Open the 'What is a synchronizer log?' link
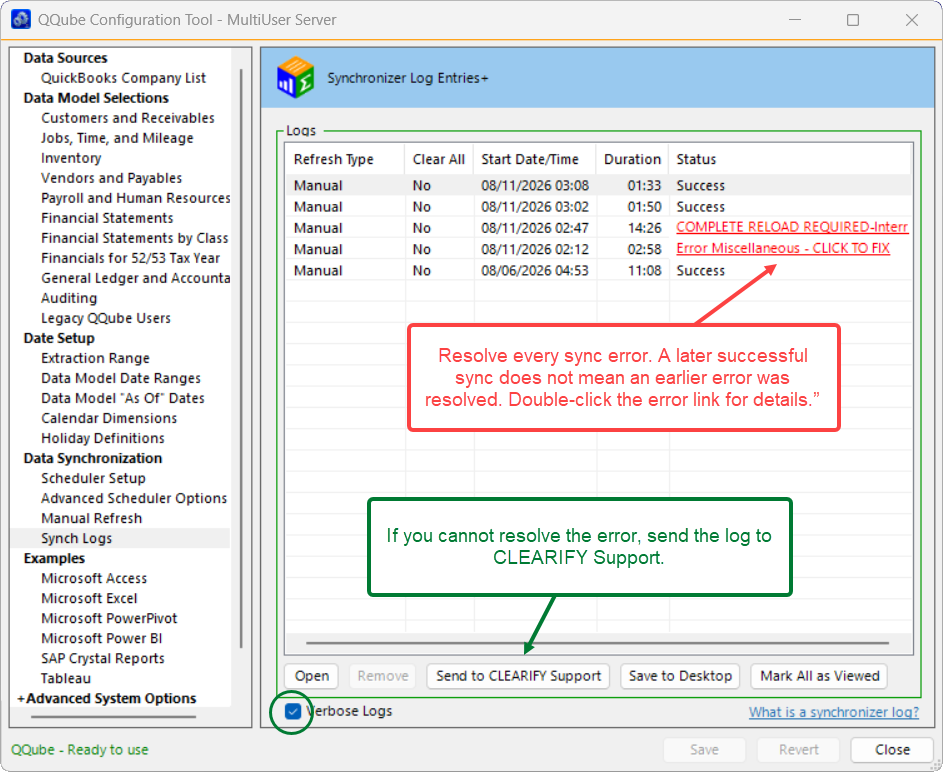 [x=834, y=712]
